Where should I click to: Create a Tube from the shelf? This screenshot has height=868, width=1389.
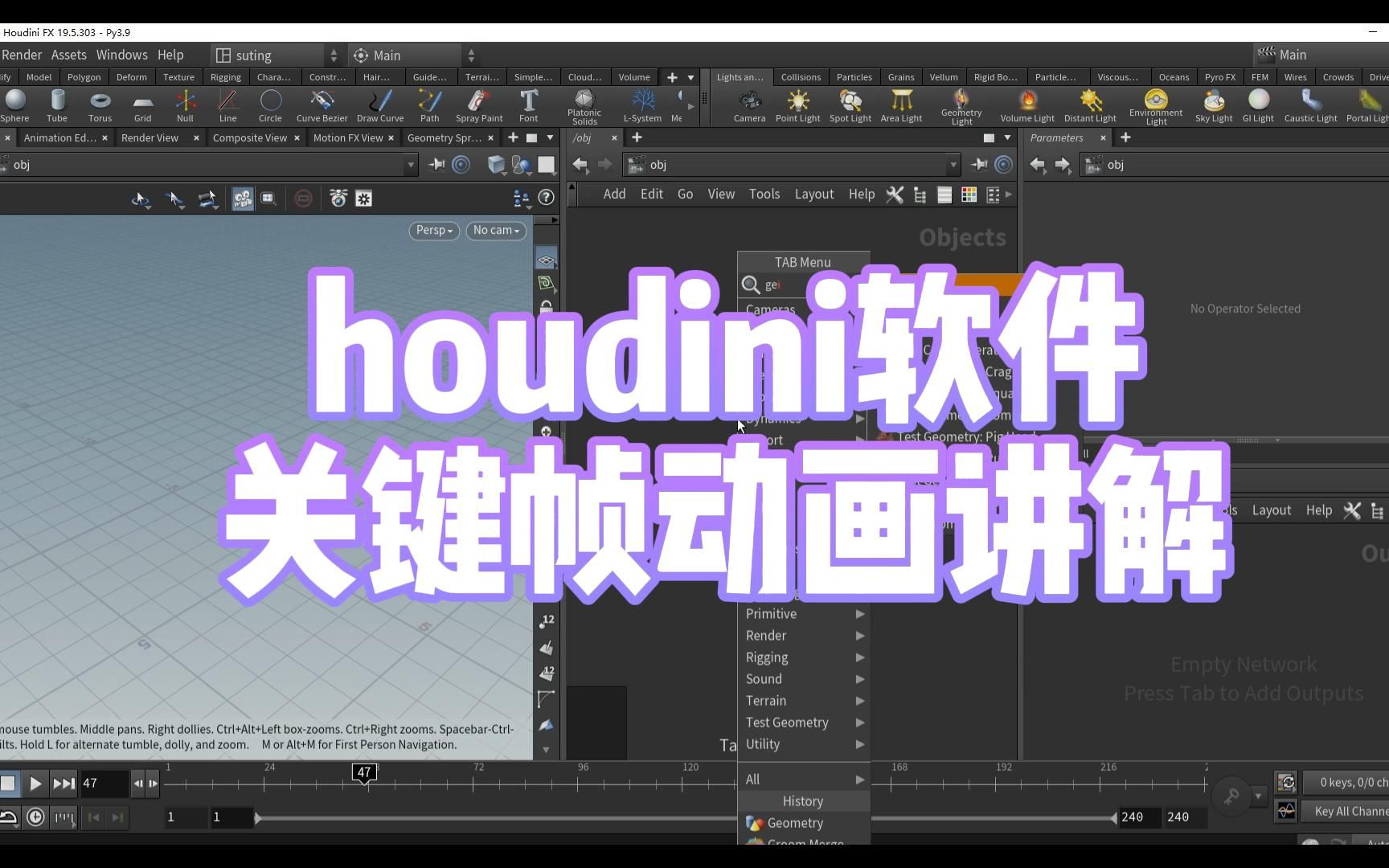tap(57, 106)
